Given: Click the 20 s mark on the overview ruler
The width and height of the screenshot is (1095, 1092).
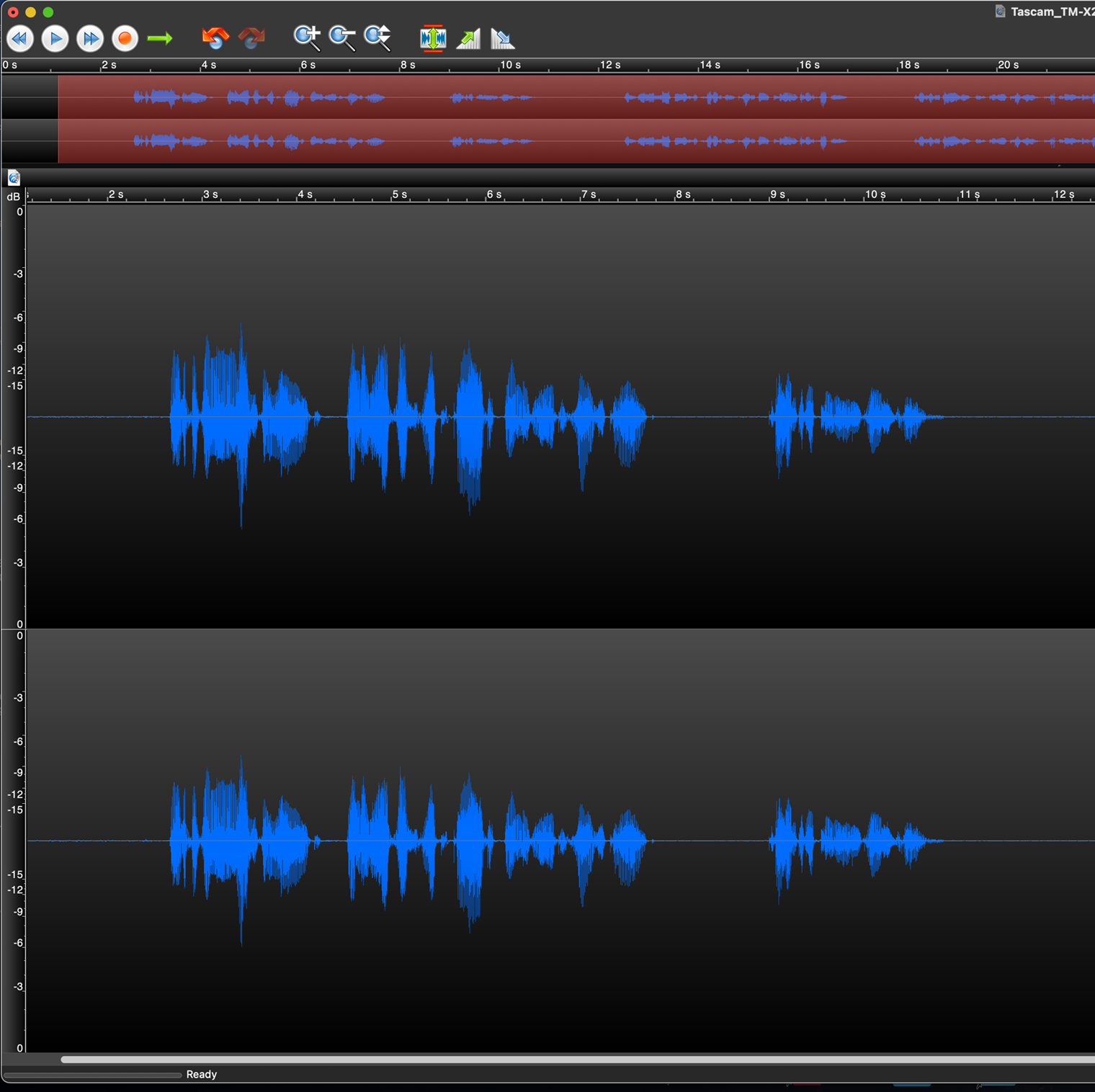Looking at the screenshot, I should pos(1008,65).
